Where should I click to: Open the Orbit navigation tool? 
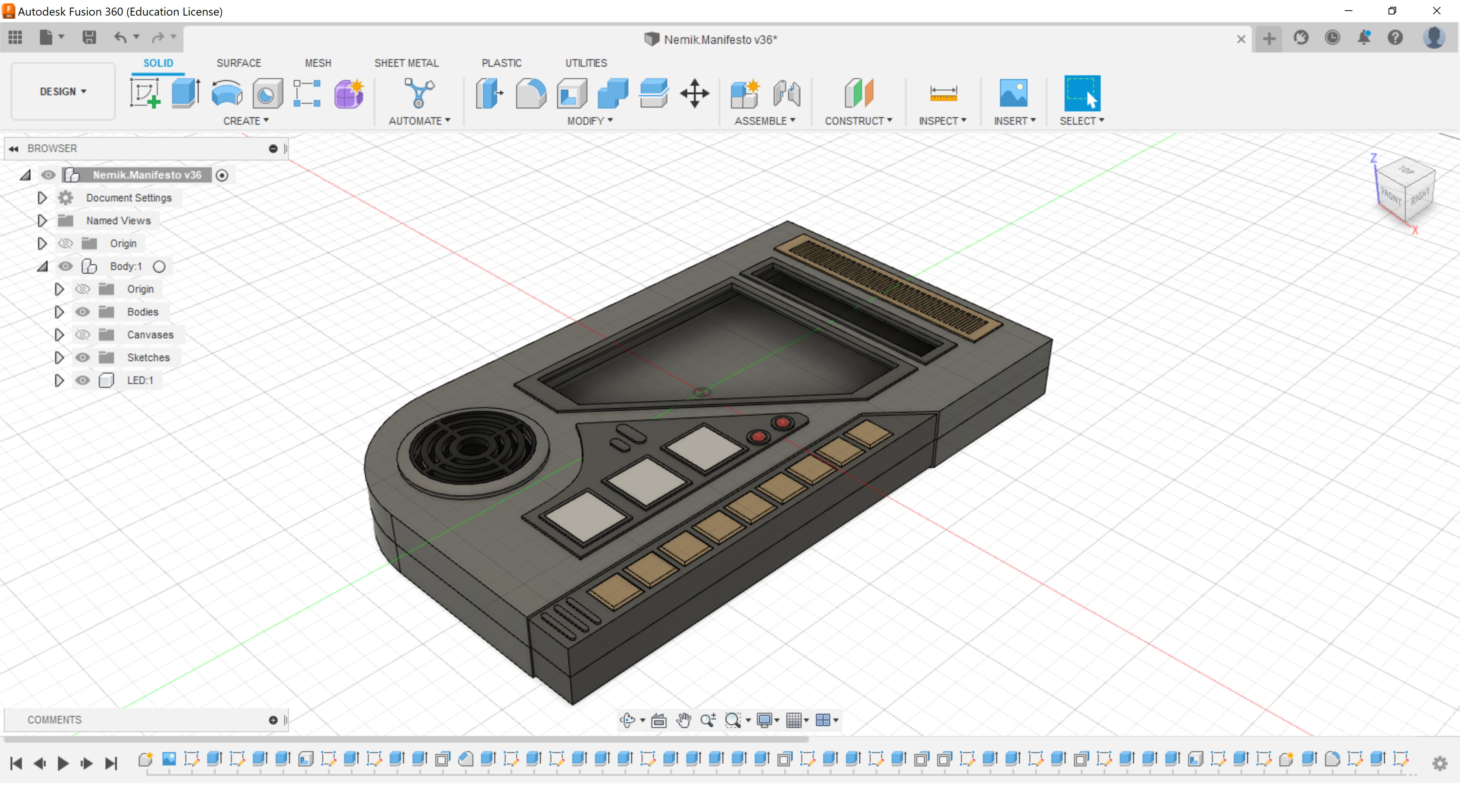click(627, 720)
